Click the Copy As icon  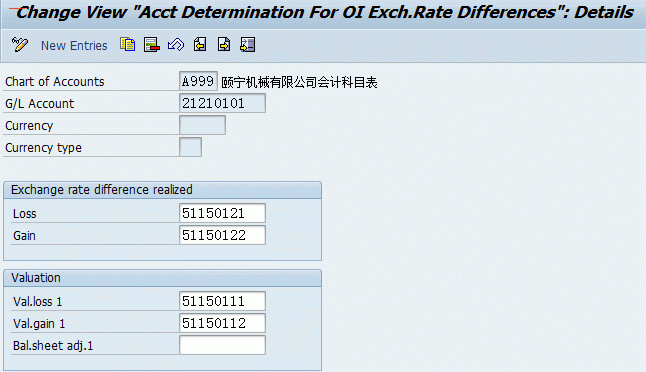tap(128, 44)
